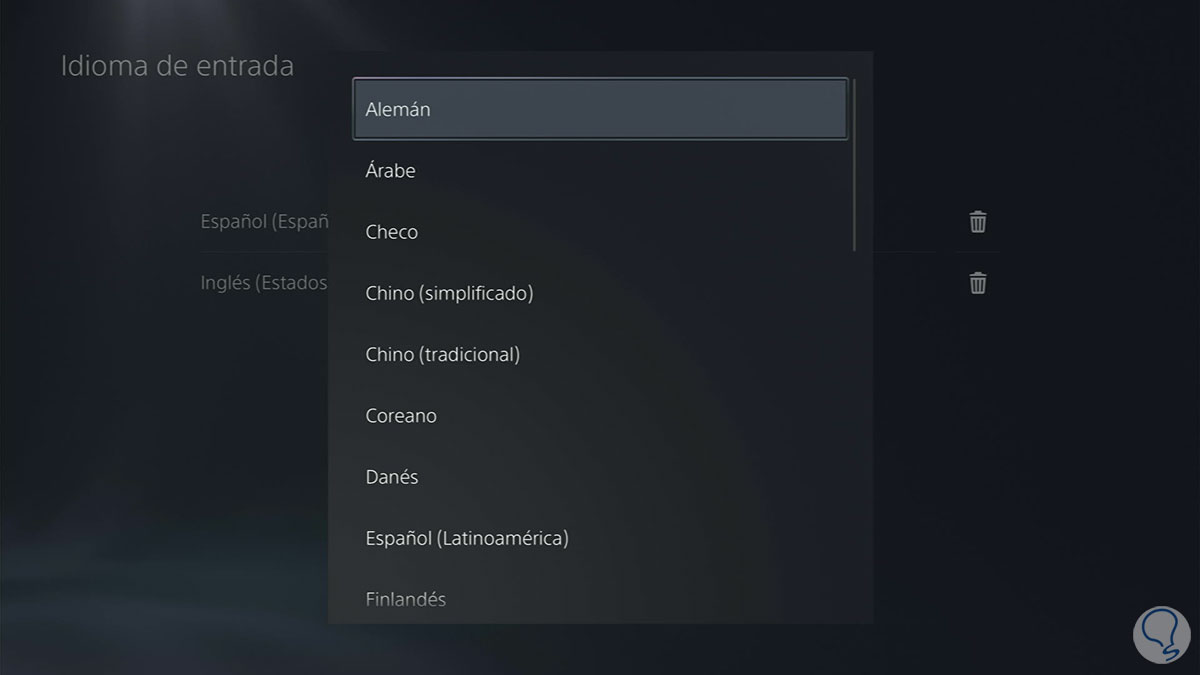Click the language list scrollbar thumb
1200x675 pixels.
[x=855, y=165]
